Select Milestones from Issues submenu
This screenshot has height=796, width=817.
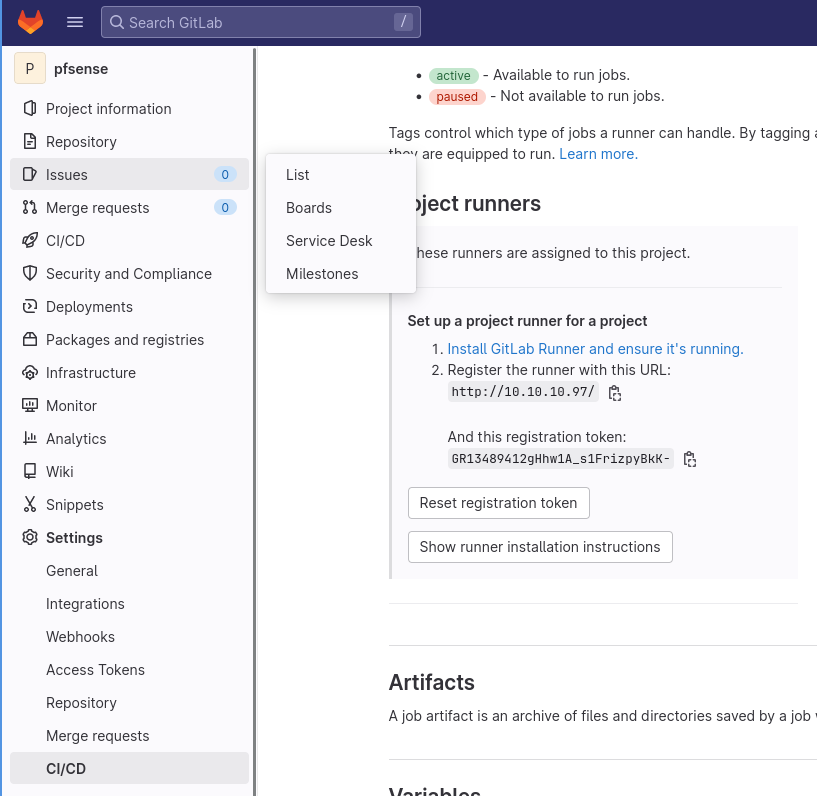coord(322,274)
